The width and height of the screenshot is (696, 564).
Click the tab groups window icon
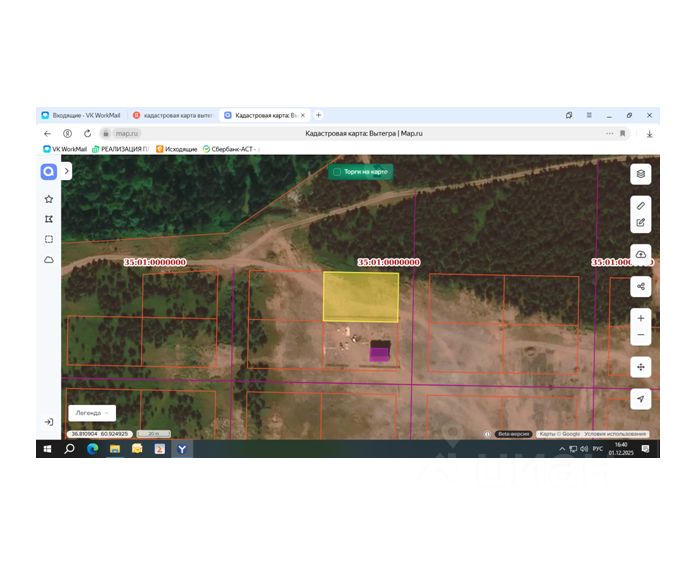tap(569, 115)
